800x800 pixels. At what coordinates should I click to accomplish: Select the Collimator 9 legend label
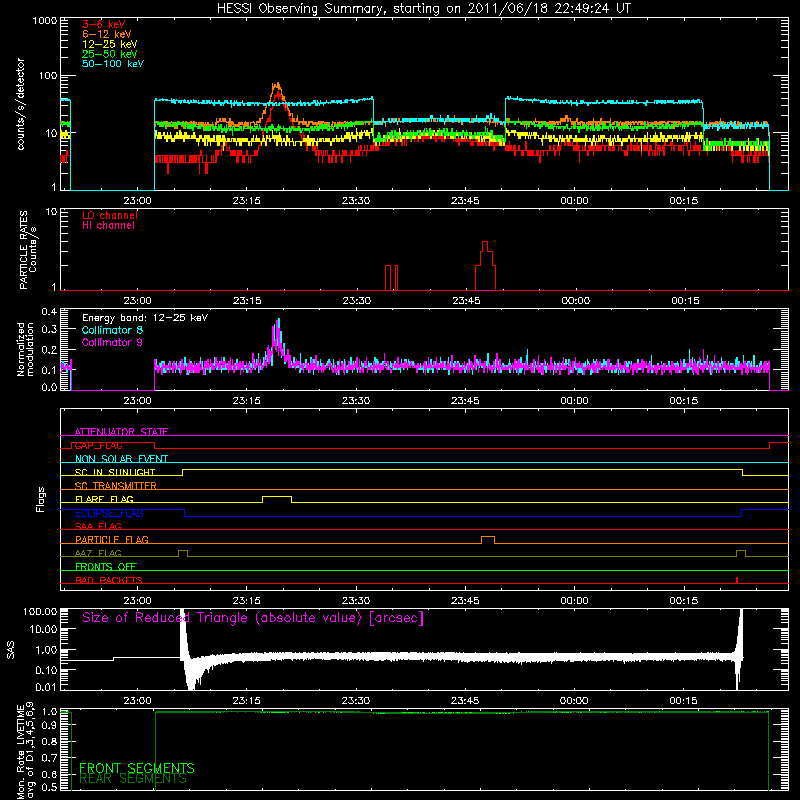112,342
